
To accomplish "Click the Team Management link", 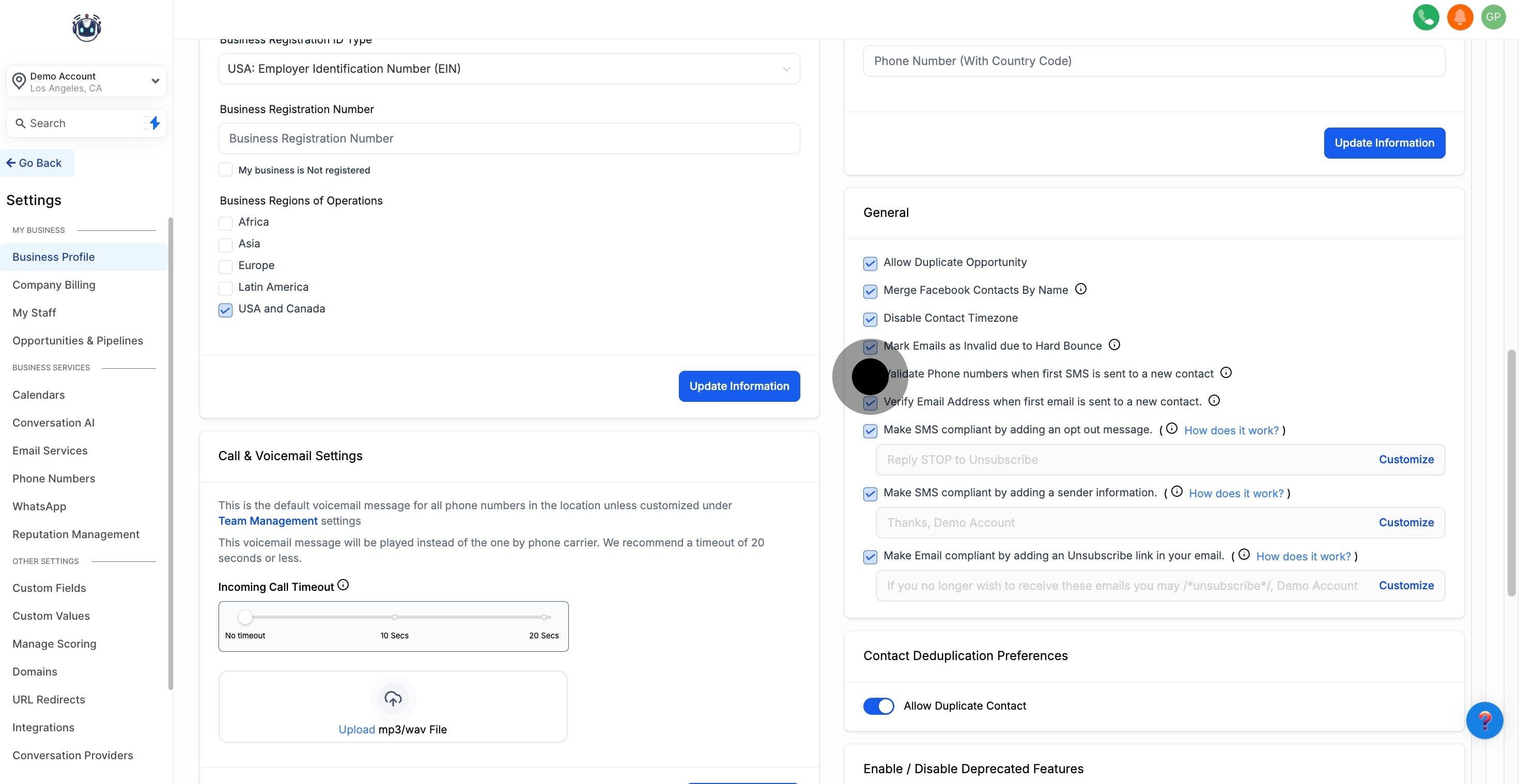I will click(x=268, y=521).
